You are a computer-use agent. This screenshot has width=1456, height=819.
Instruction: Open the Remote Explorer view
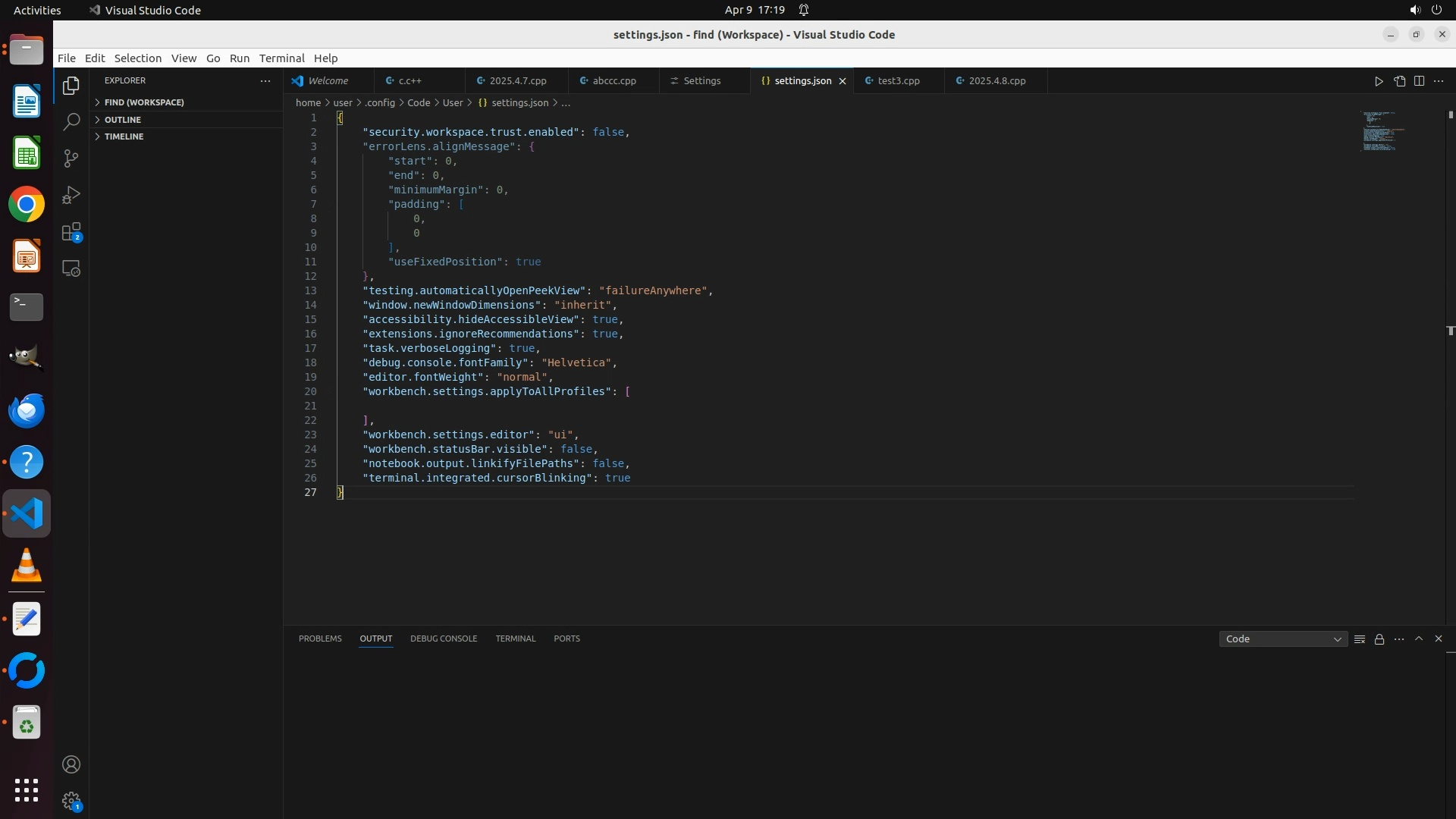click(71, 269)
